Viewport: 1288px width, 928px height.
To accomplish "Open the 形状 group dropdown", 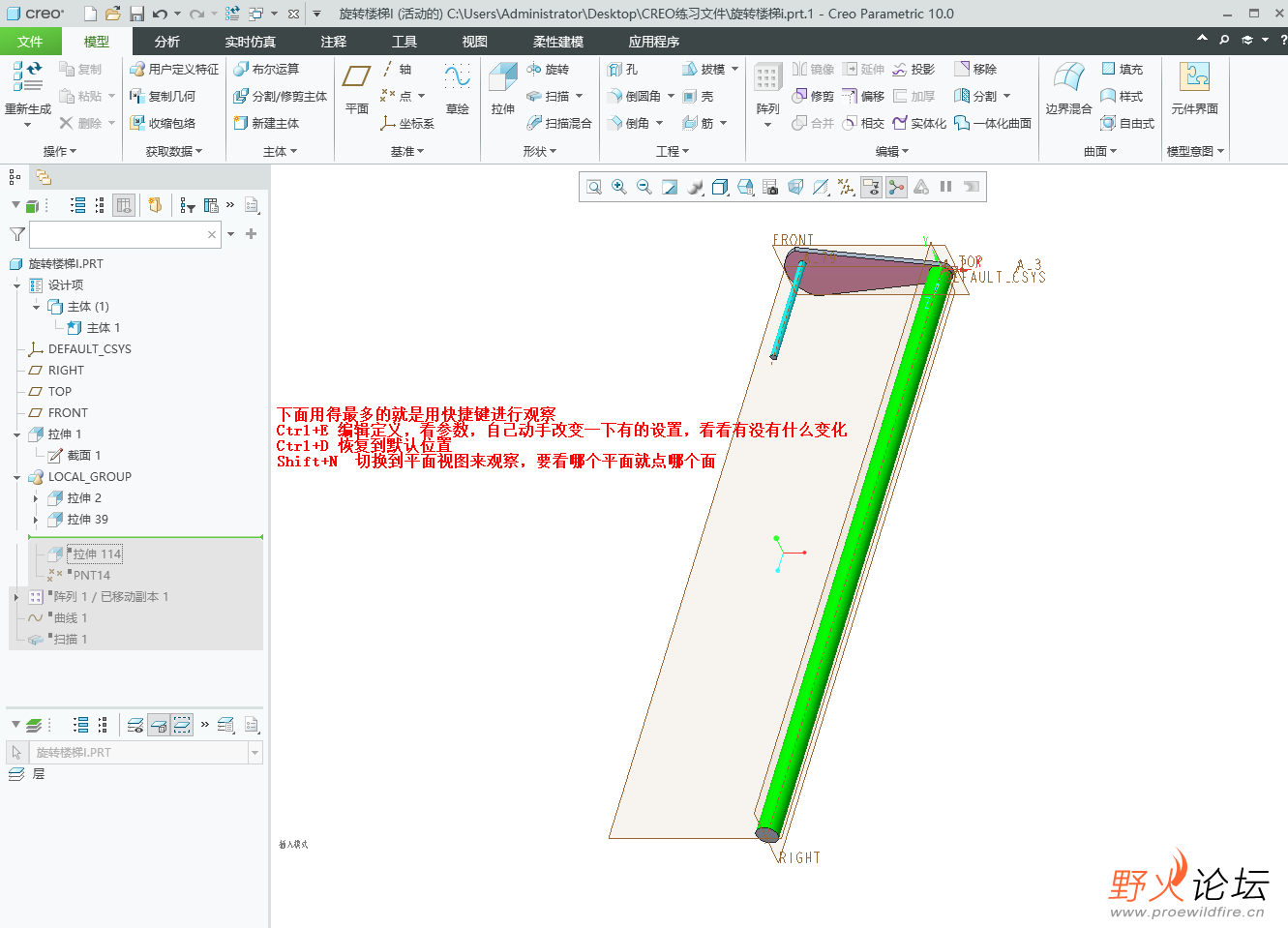I will (x=539, y=152).
